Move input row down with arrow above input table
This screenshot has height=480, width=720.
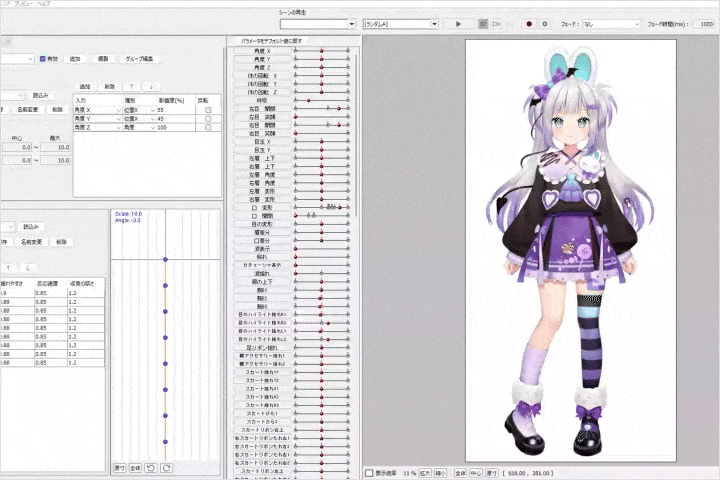pyautogui.click(x=151, y=86)
